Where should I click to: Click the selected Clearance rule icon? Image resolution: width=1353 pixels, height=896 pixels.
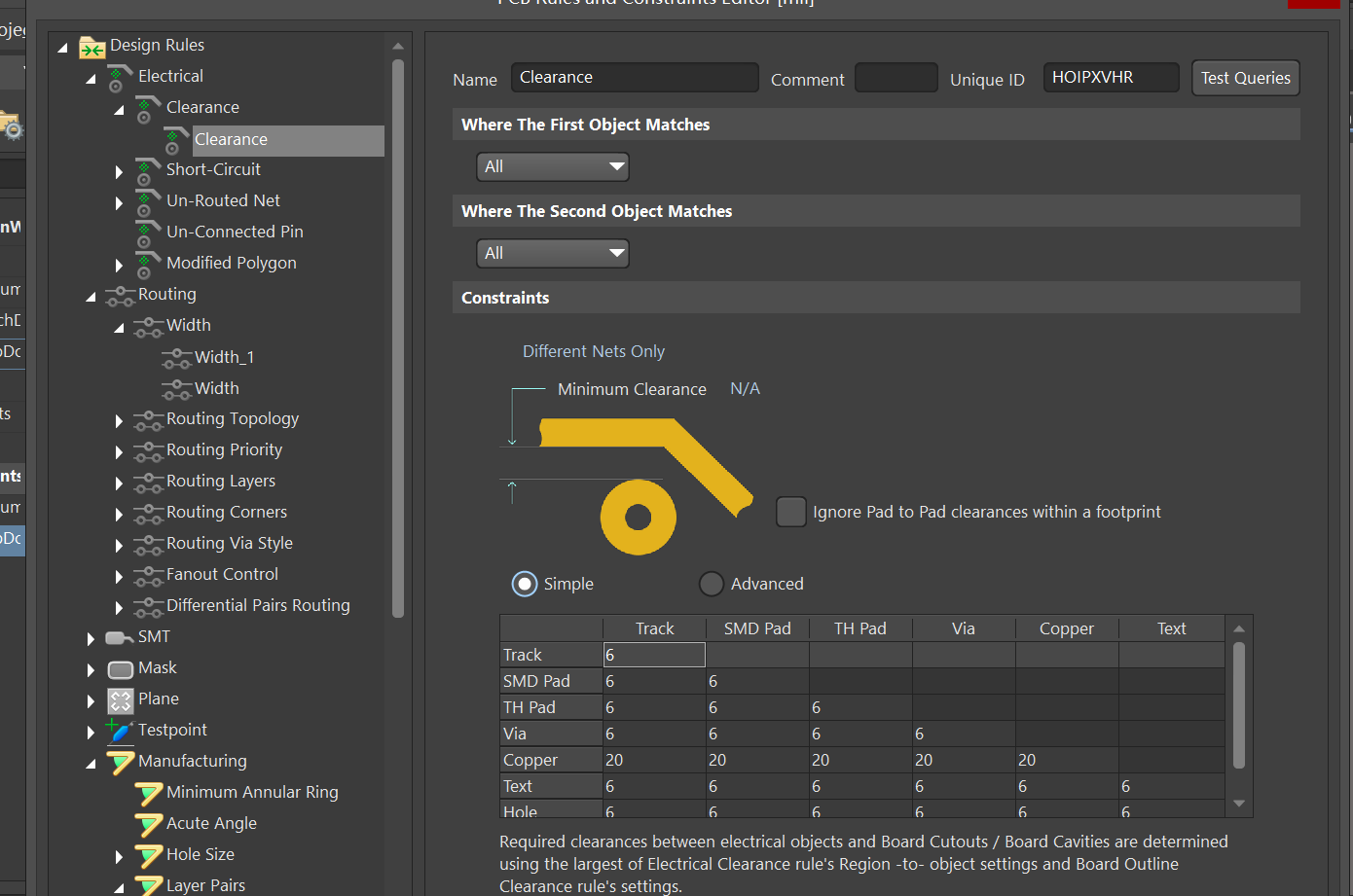[176, 140]
